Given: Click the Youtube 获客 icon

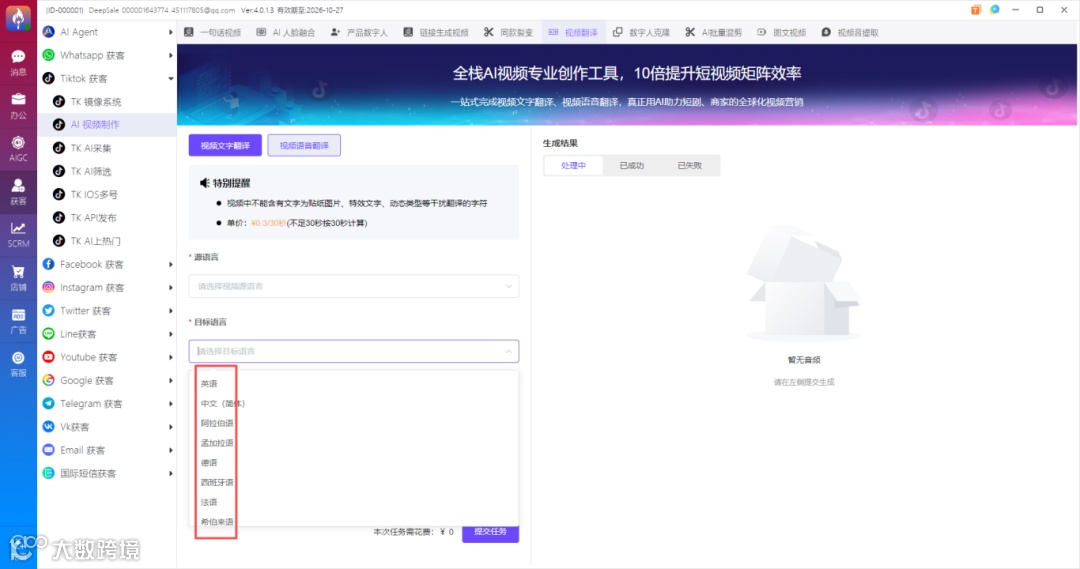Looking at the screenshot, I should (48, 357).
